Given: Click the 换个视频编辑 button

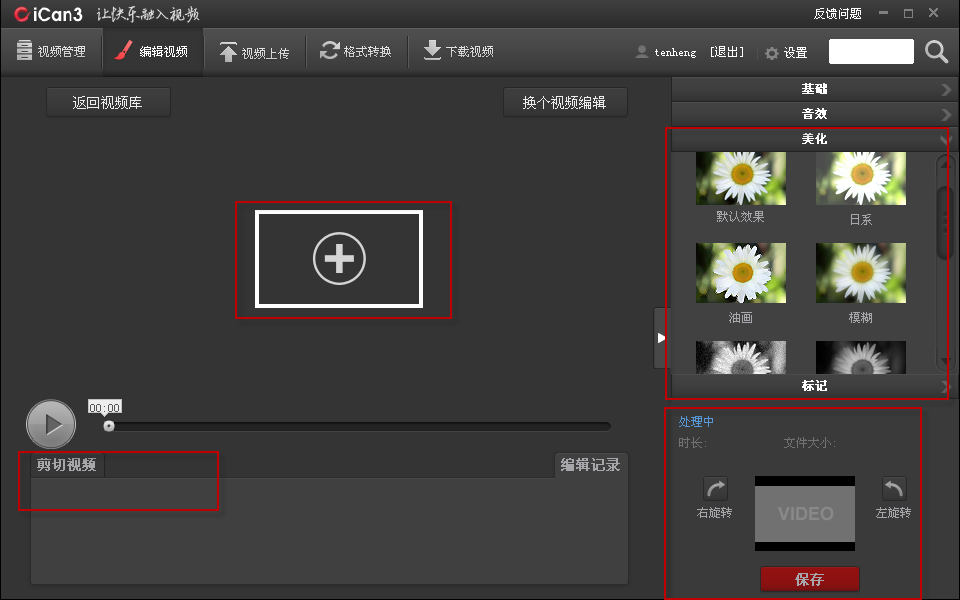Looking at the screenshot, I should 565,102.
